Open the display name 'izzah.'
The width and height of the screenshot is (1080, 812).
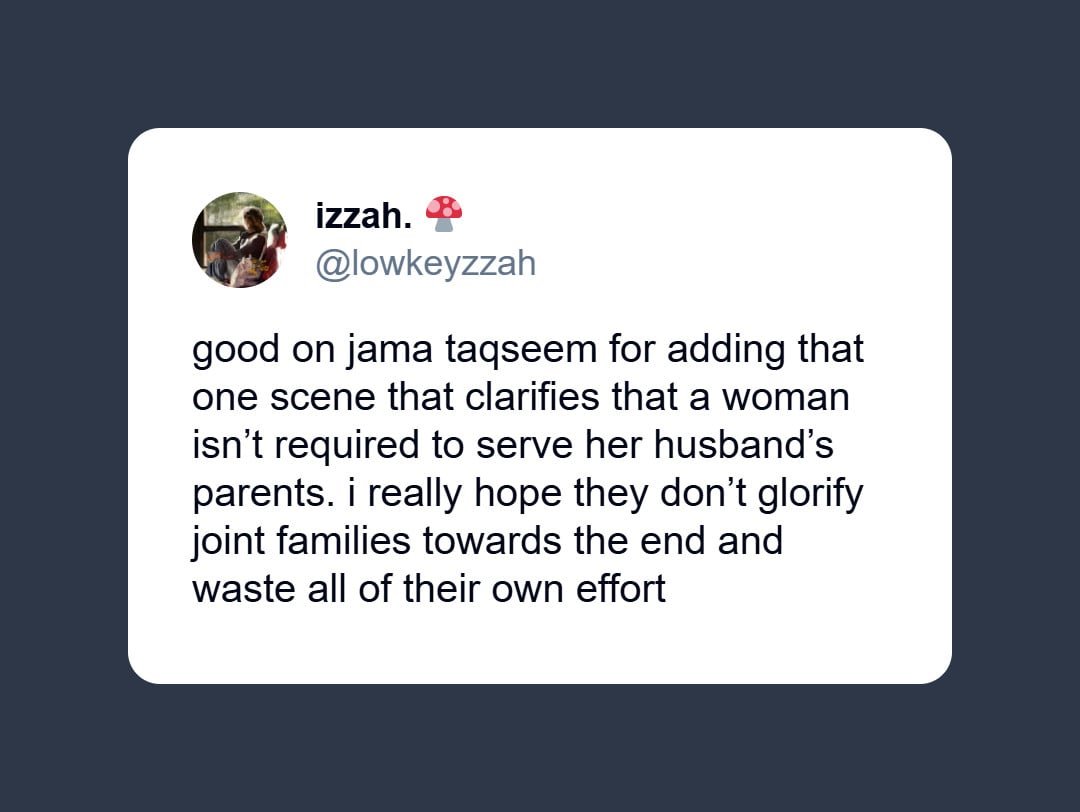click(x=363, y=214)
